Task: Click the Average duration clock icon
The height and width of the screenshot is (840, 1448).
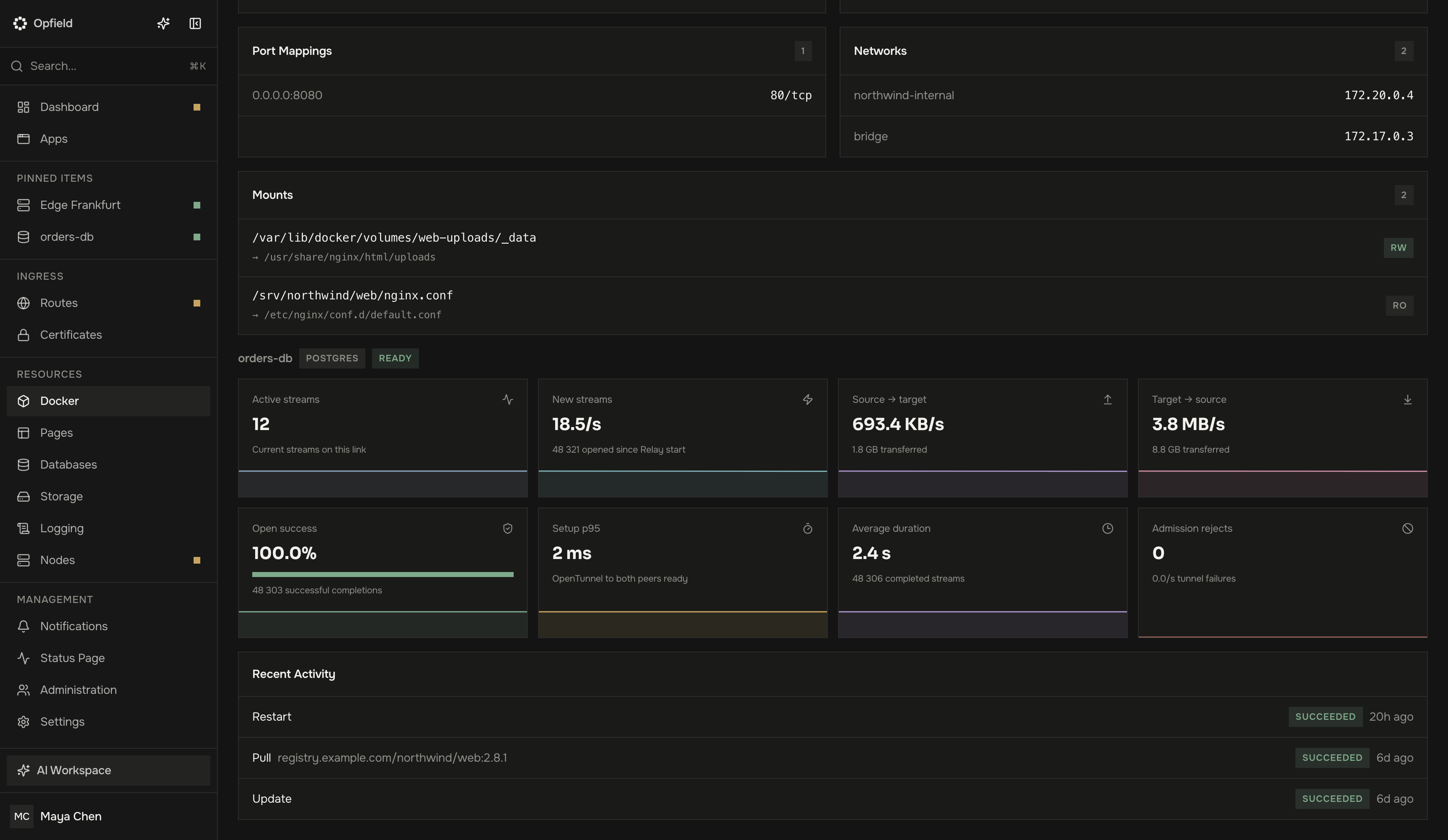Action: point(1108,529)
